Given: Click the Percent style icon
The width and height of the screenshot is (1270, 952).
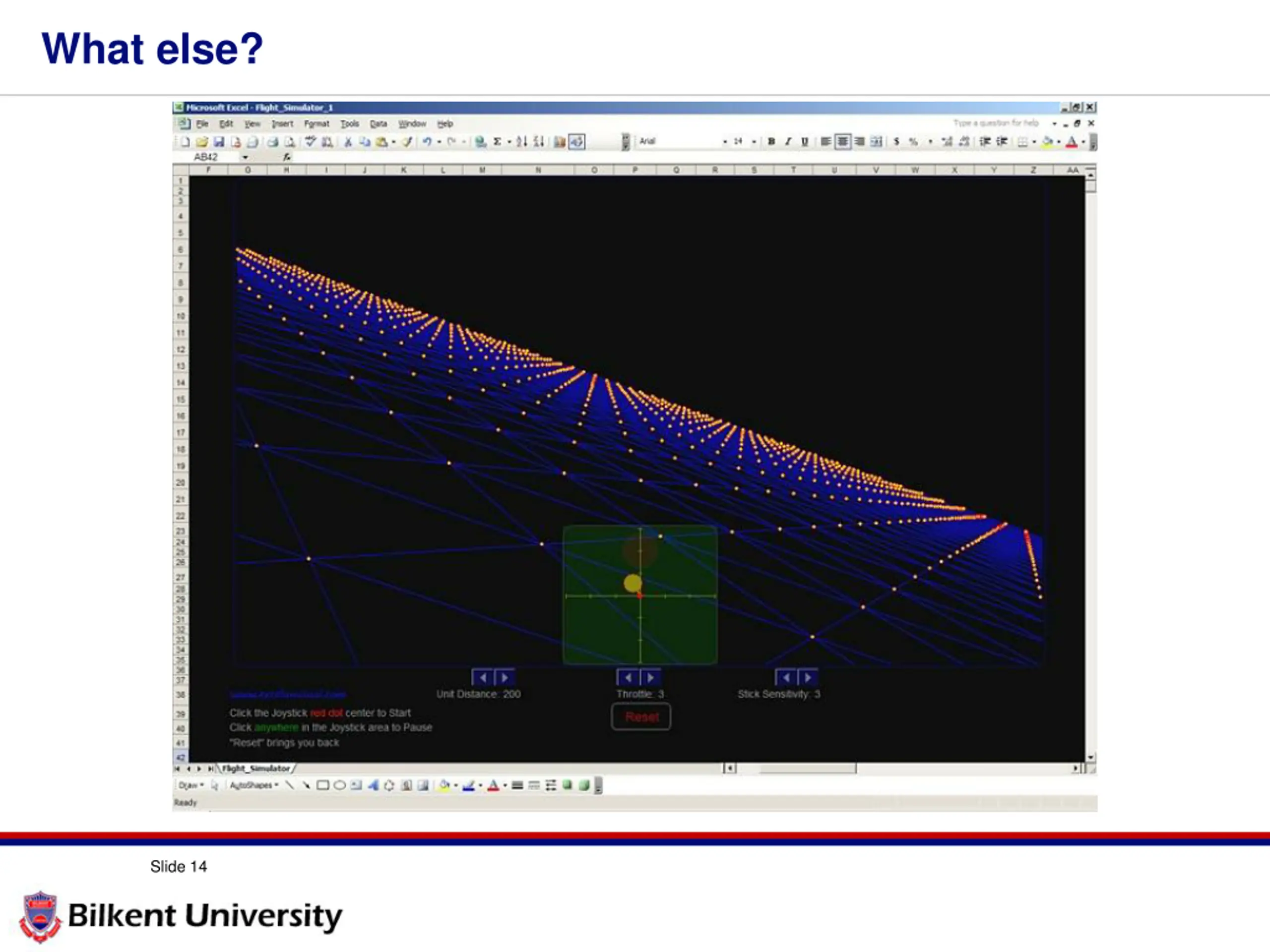Looking at the screenshot, I should tap(913, 142).
